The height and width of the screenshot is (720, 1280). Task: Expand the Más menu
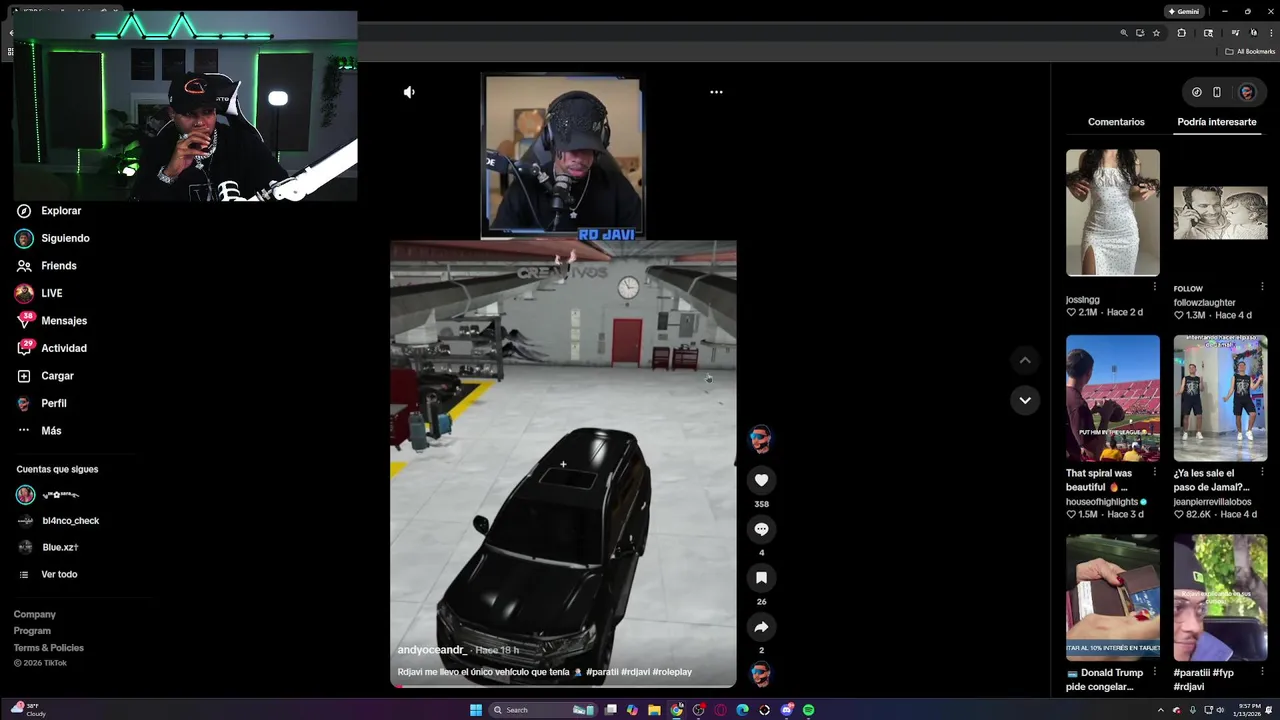(40, 431)
